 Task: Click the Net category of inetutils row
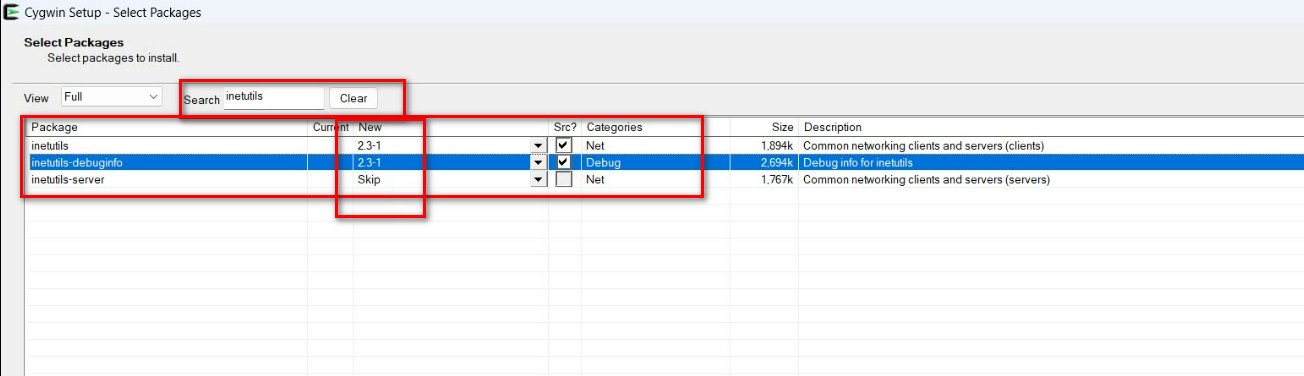coord(595,145)
